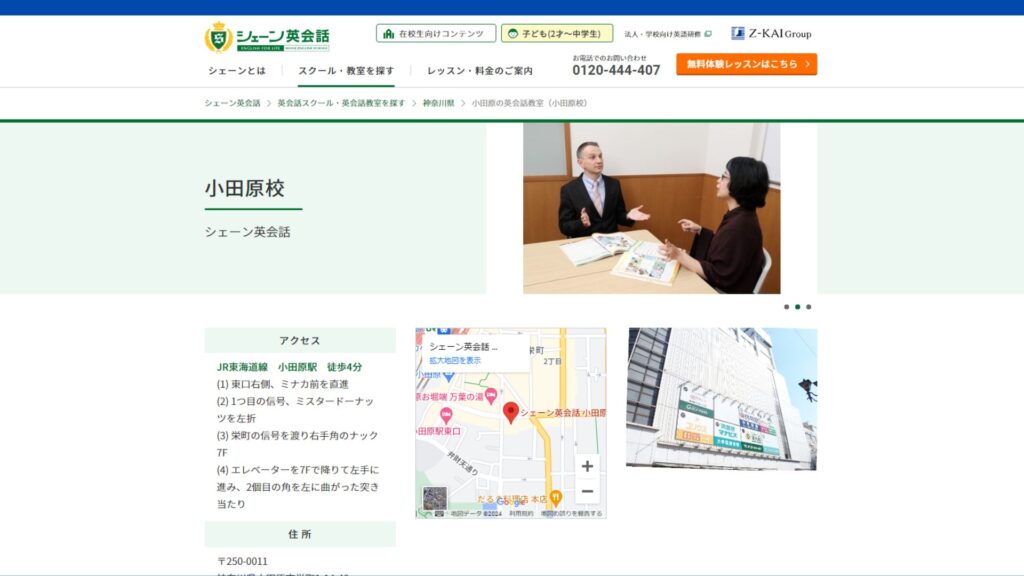This screenshot has width=1024, height=576.
Task: Click 地図の誤りを報告する map link
Action: [x=571, y=514]
